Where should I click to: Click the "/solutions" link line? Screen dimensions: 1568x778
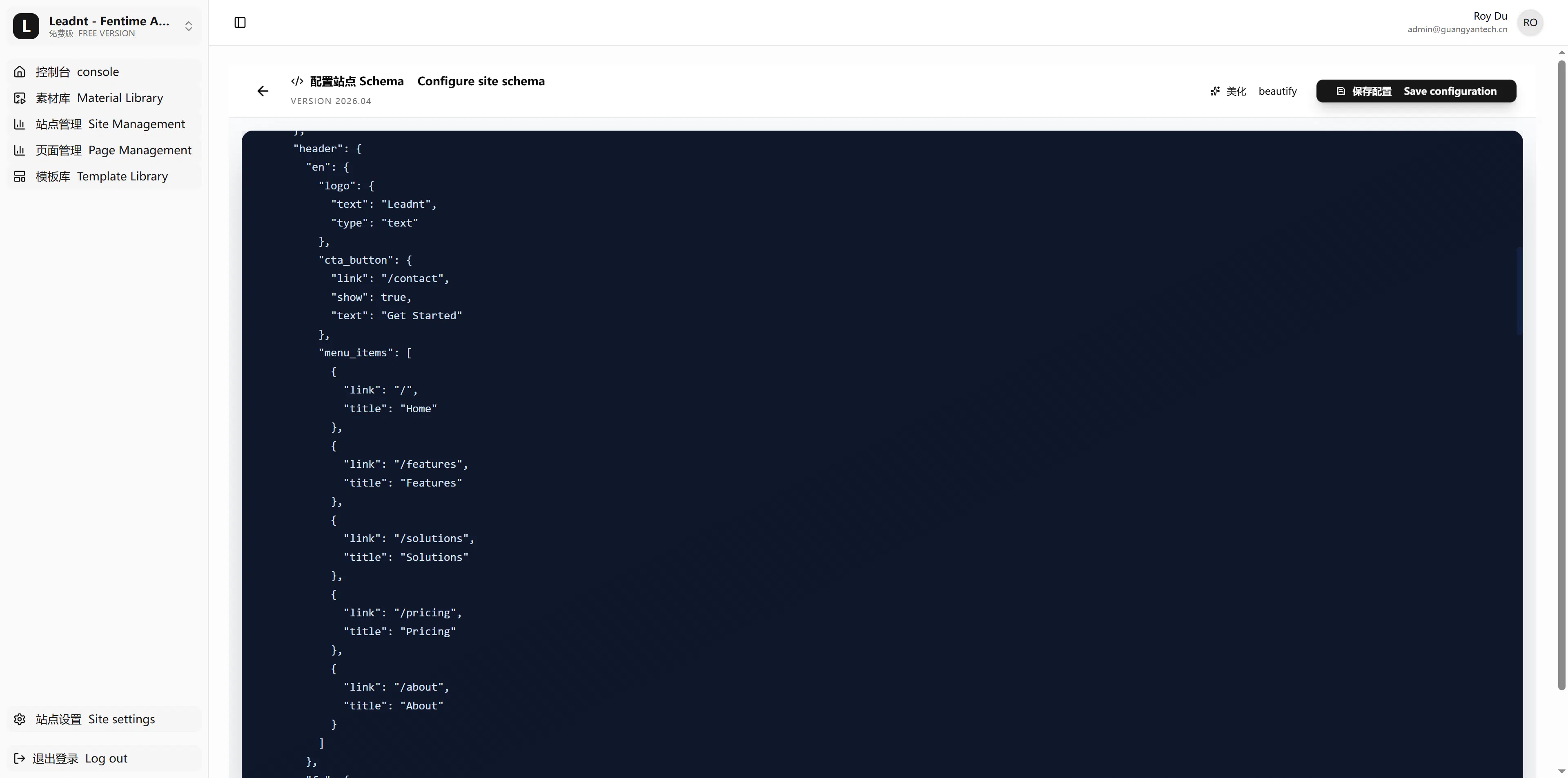tap(409, 538)
